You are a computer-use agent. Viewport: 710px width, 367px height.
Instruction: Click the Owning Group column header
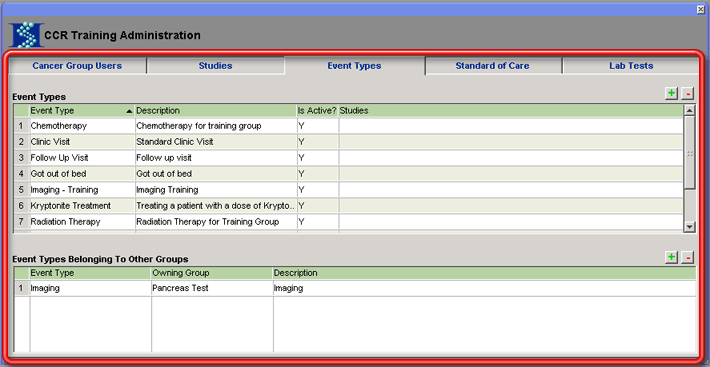(212, 273)
